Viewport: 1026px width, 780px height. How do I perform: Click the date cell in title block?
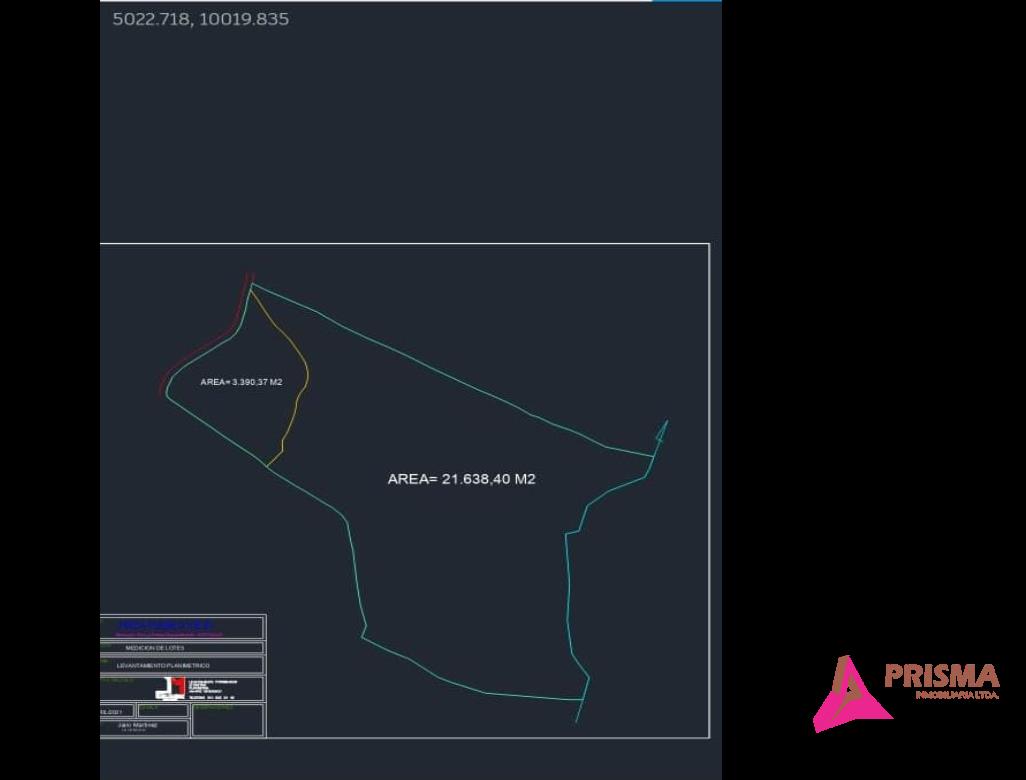click(116, 712)
